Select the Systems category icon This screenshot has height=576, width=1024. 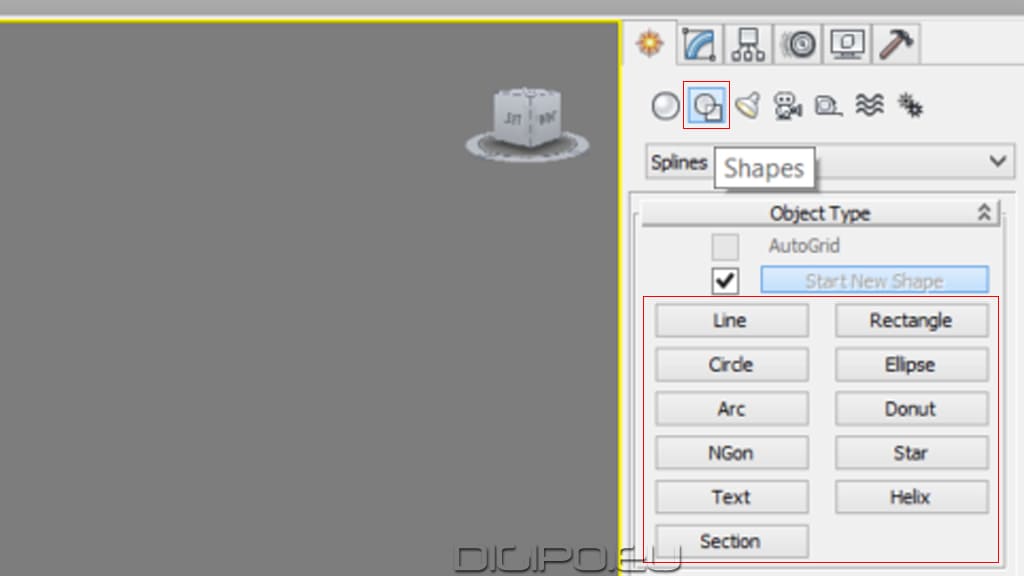click(911, 105)
